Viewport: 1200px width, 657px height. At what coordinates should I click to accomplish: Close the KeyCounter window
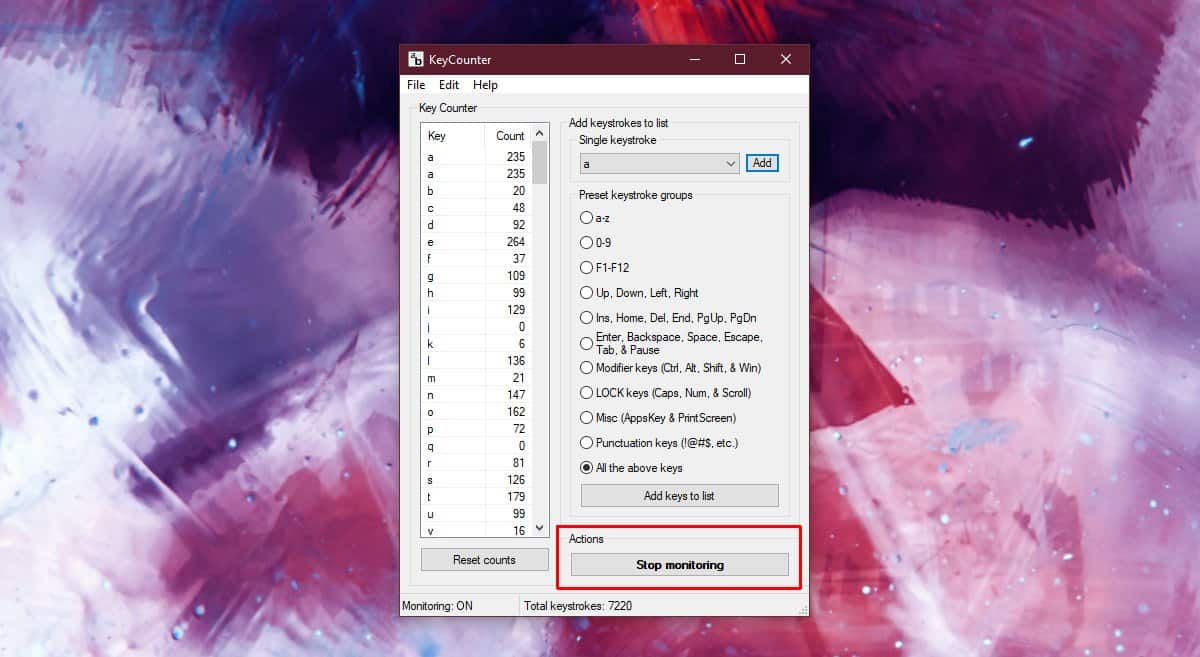click(786, 59)
